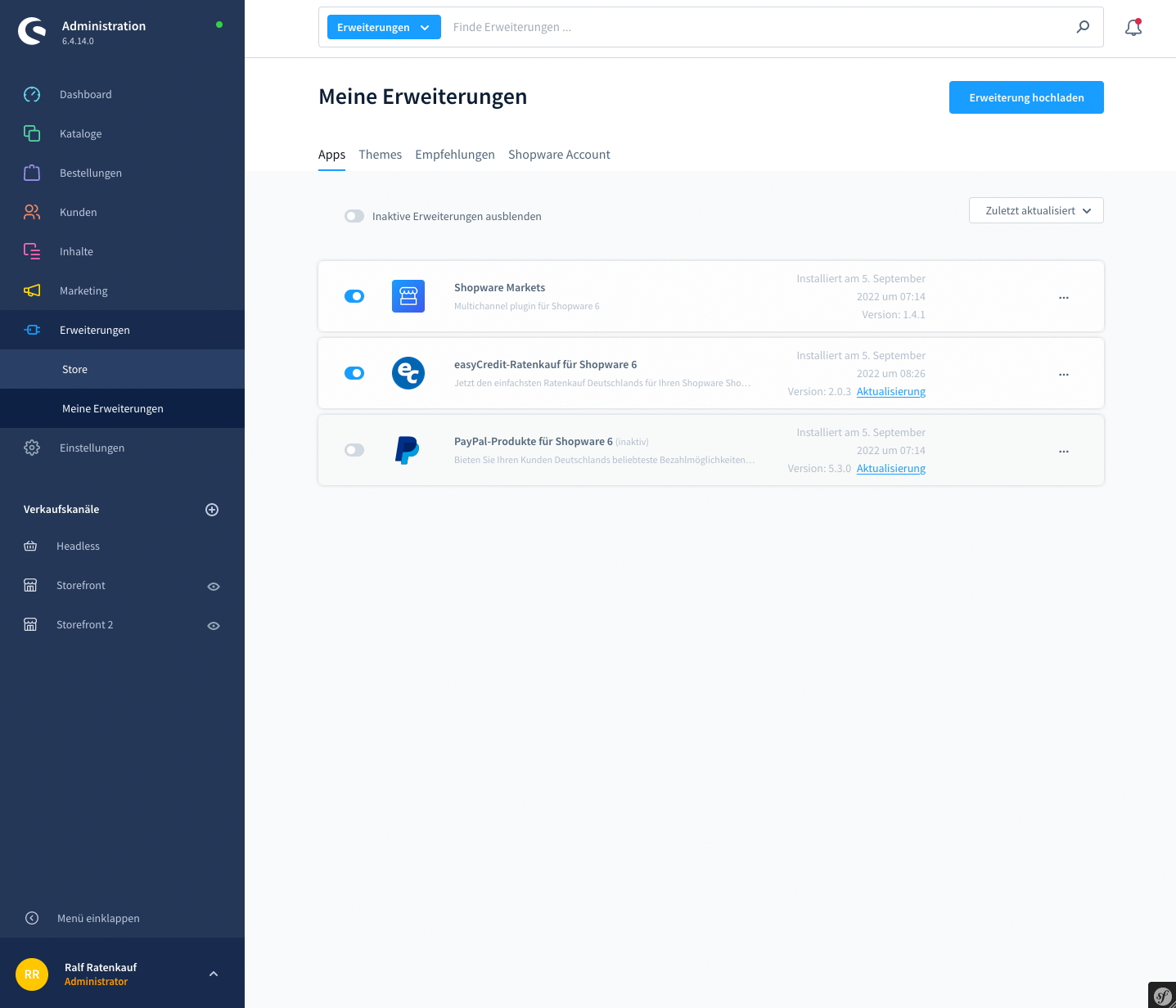Click the search magnifier icon
The image size is (1176, 1008).
pyautogui.click(x=1083, y=27)
